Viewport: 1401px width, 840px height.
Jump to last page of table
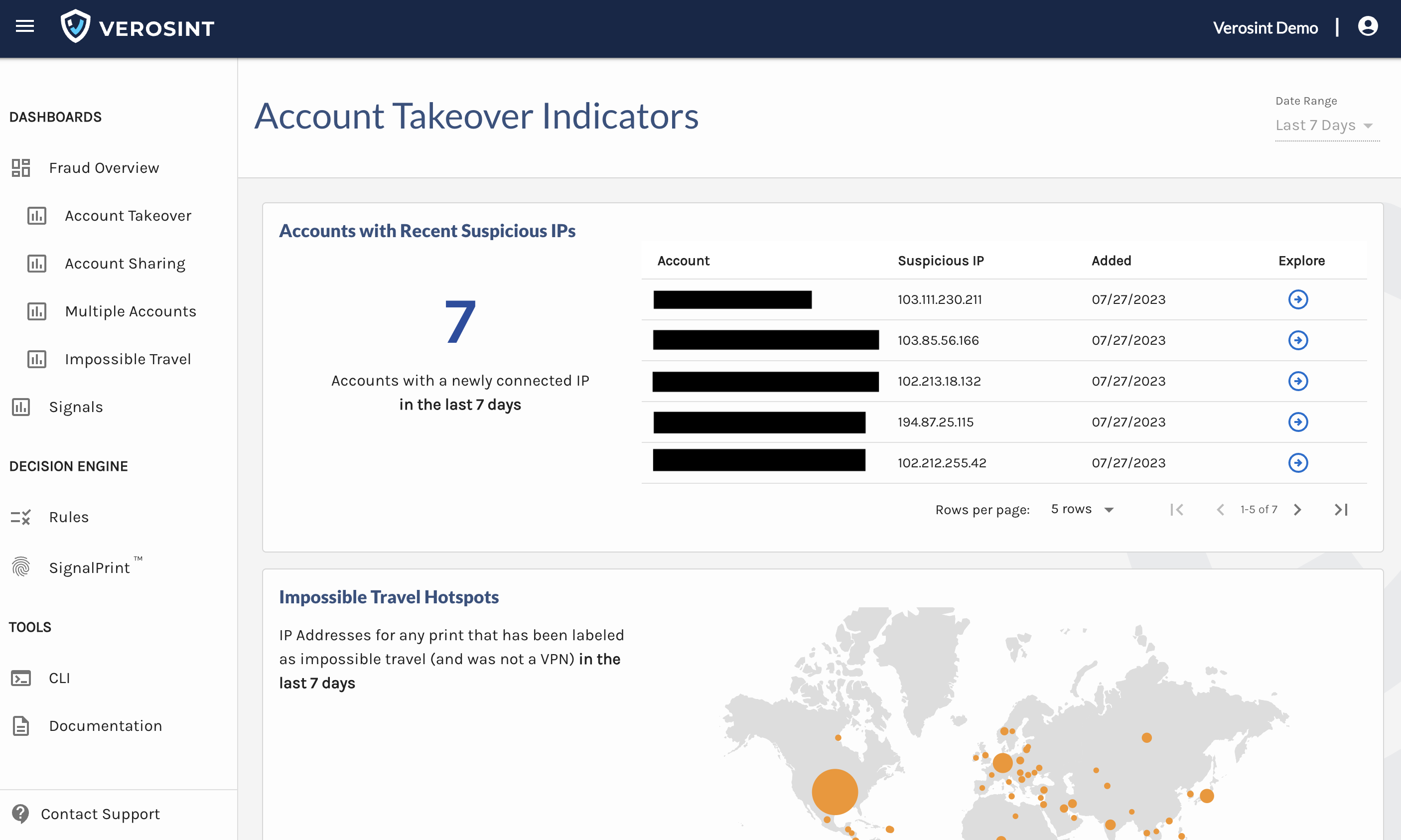(1340, 510)
